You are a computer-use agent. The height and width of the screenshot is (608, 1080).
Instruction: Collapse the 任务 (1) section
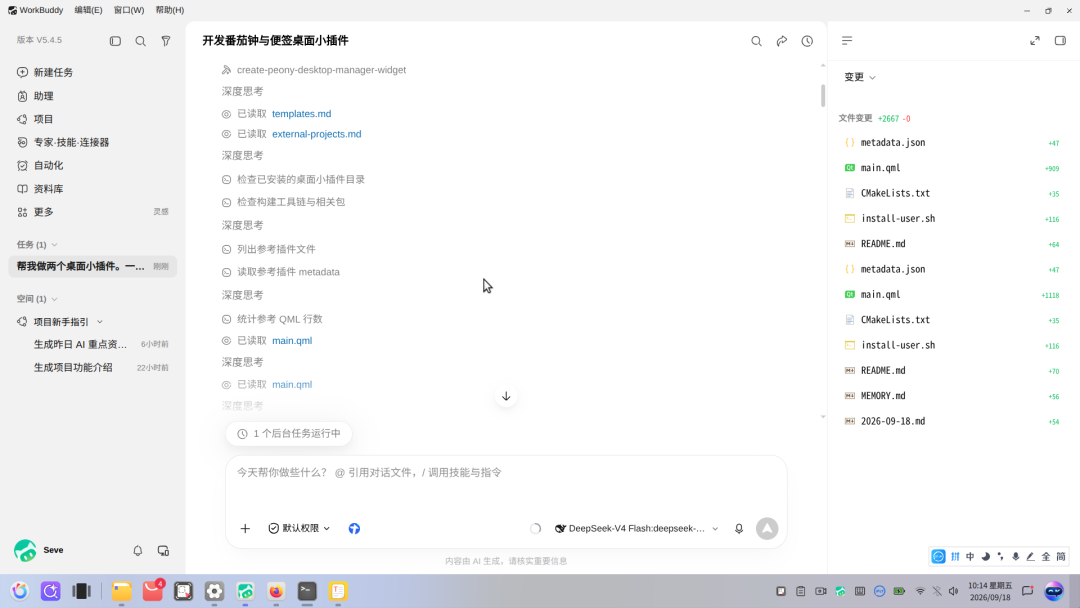click(37, 244)
